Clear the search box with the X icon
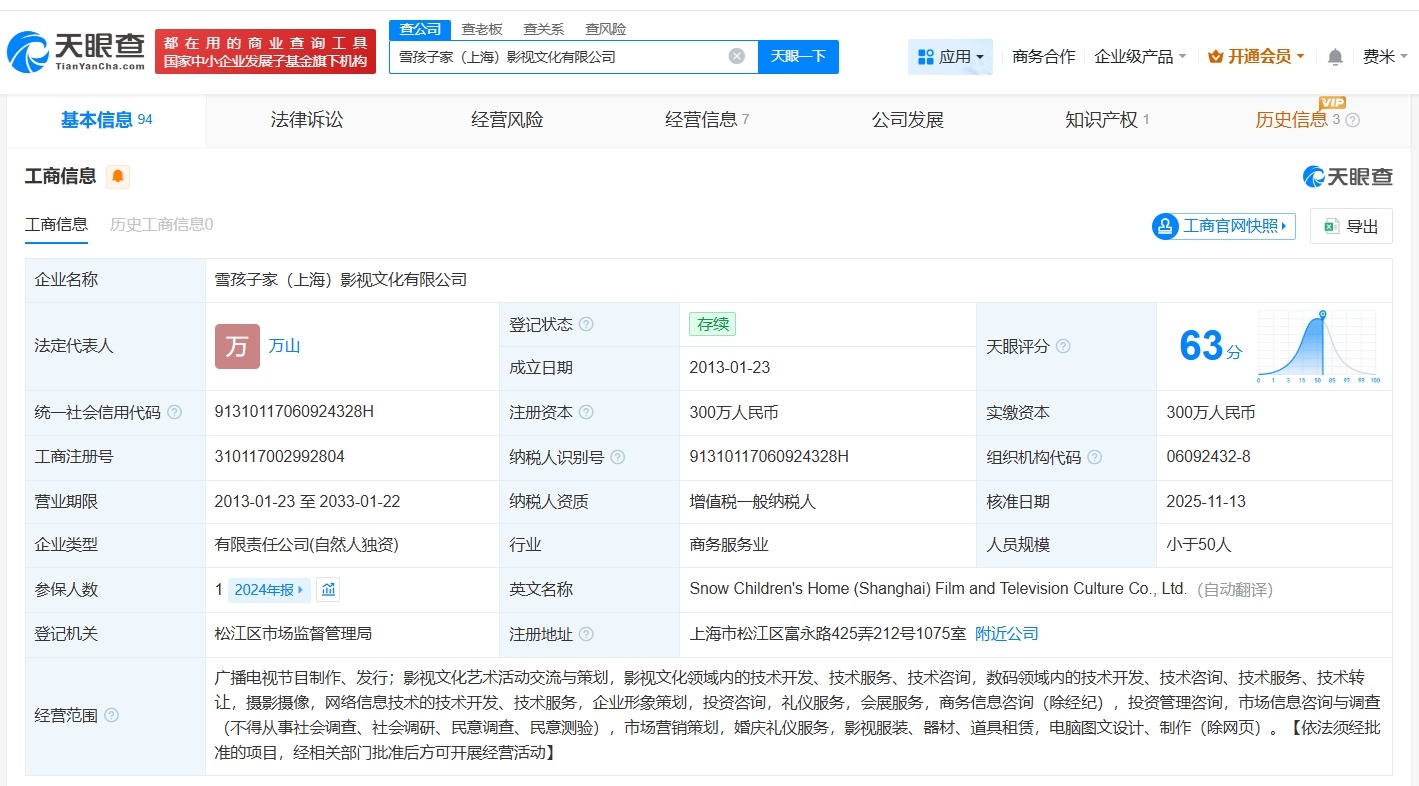This screenshot has width=1419, height=786. [x=737, y=56]
